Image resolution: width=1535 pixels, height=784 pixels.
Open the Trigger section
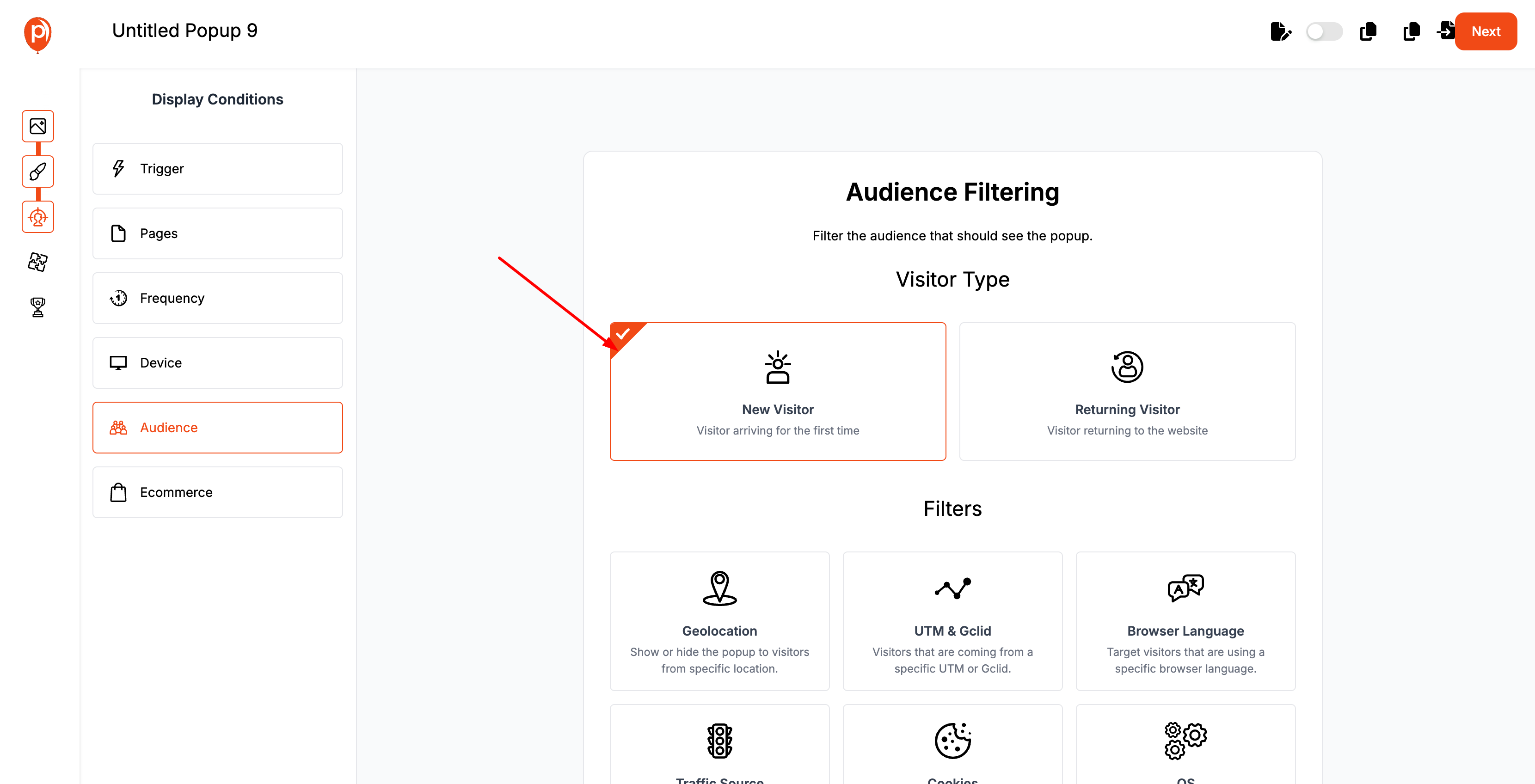point(217,169)
